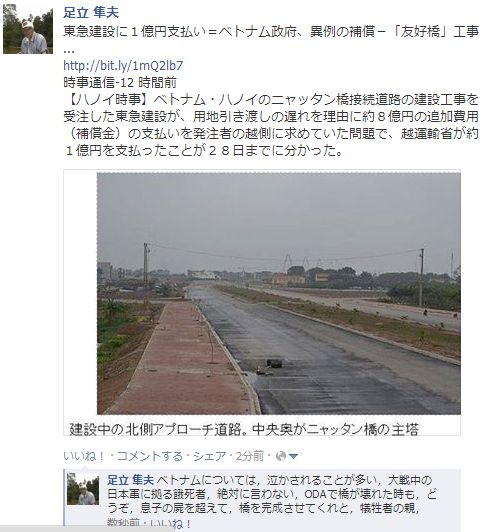Share the post using シェア
The width and height of the screenshot is (483, 532).
tap(210, 456)
